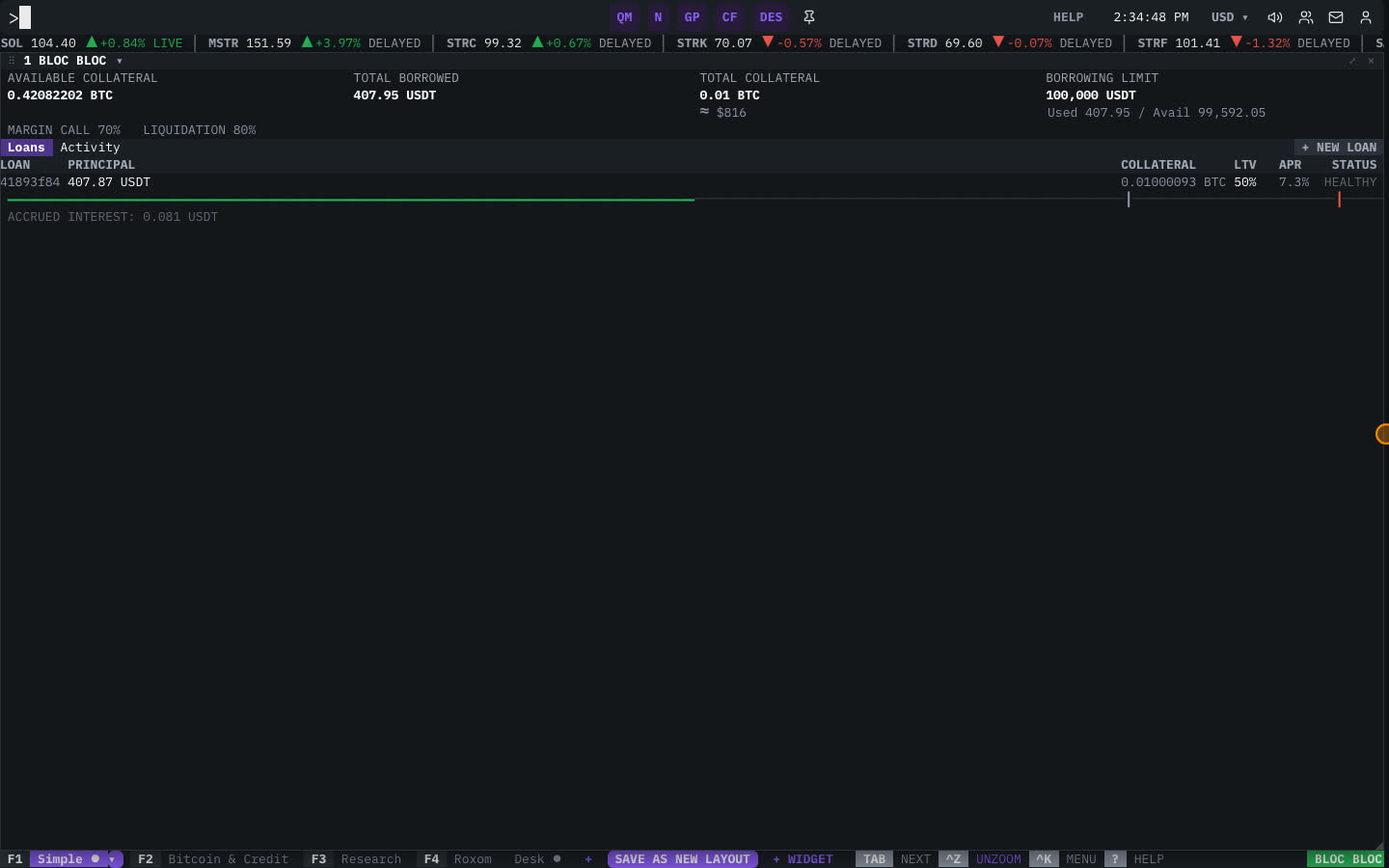
Task: Click the UNZOOM shortcut button
Action: [x=980, y=859]
